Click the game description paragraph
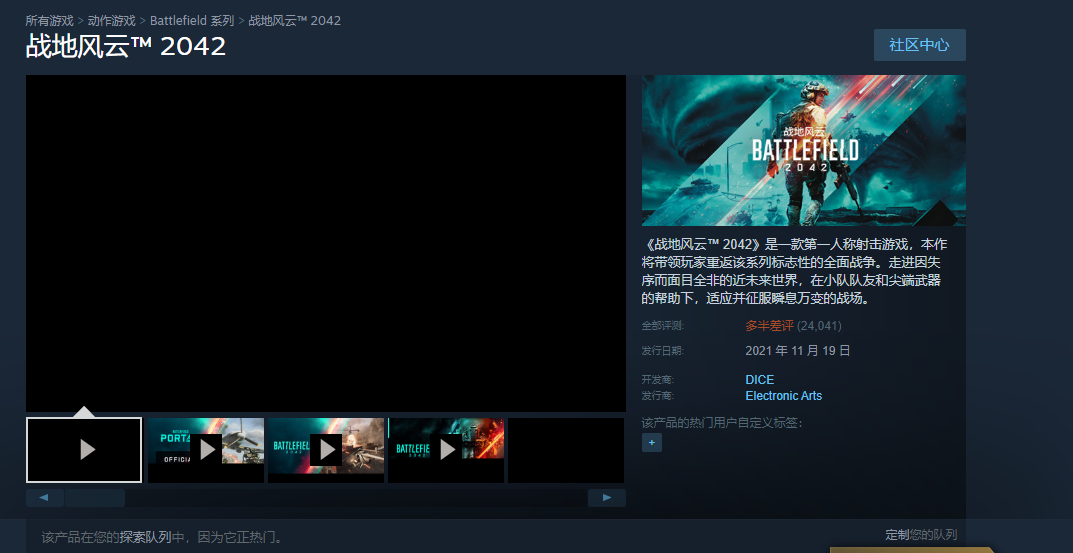This screenshot has height=553, width=1073. (795, 272)
